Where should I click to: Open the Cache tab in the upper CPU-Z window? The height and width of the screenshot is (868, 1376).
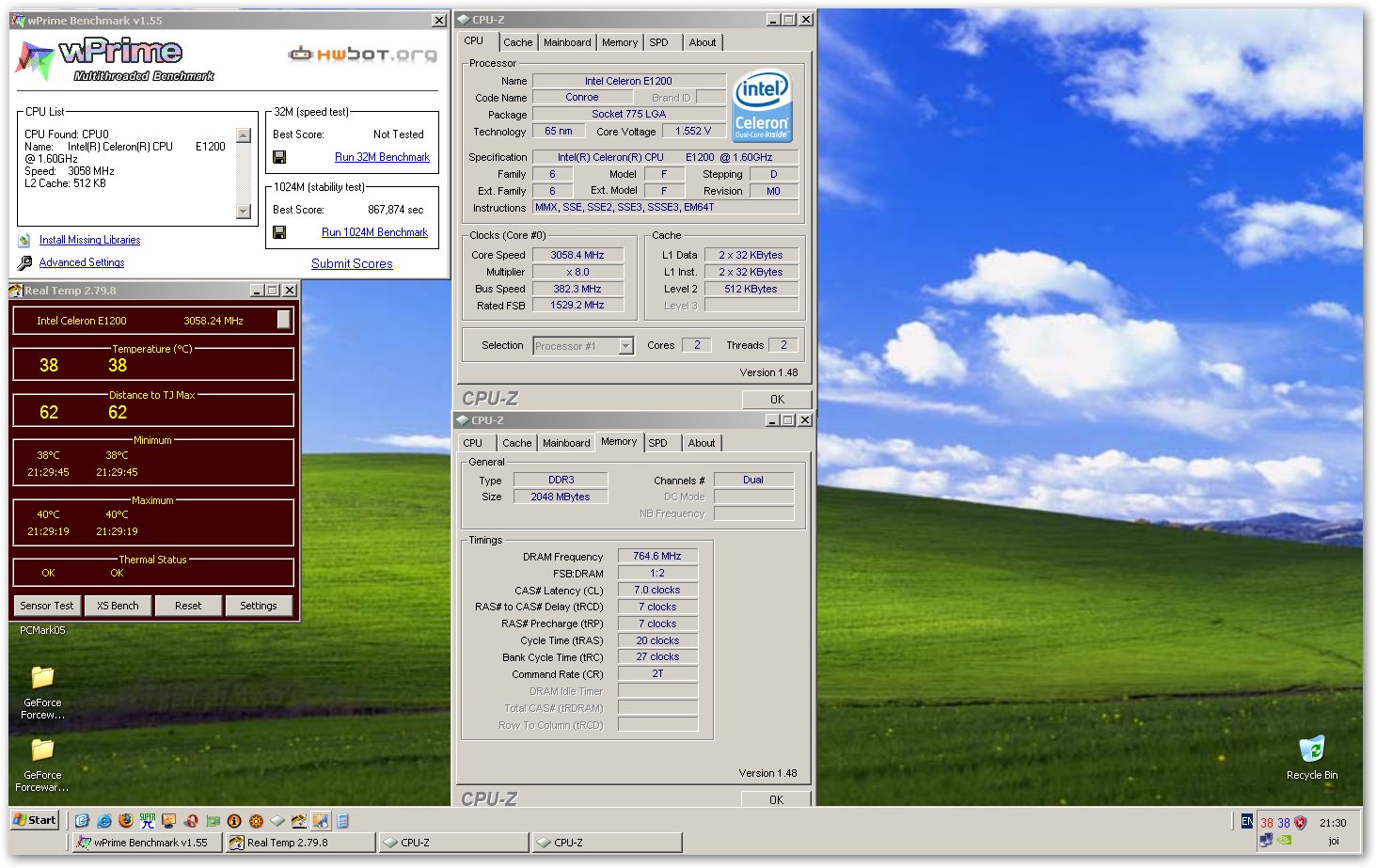tap(517, 42)
